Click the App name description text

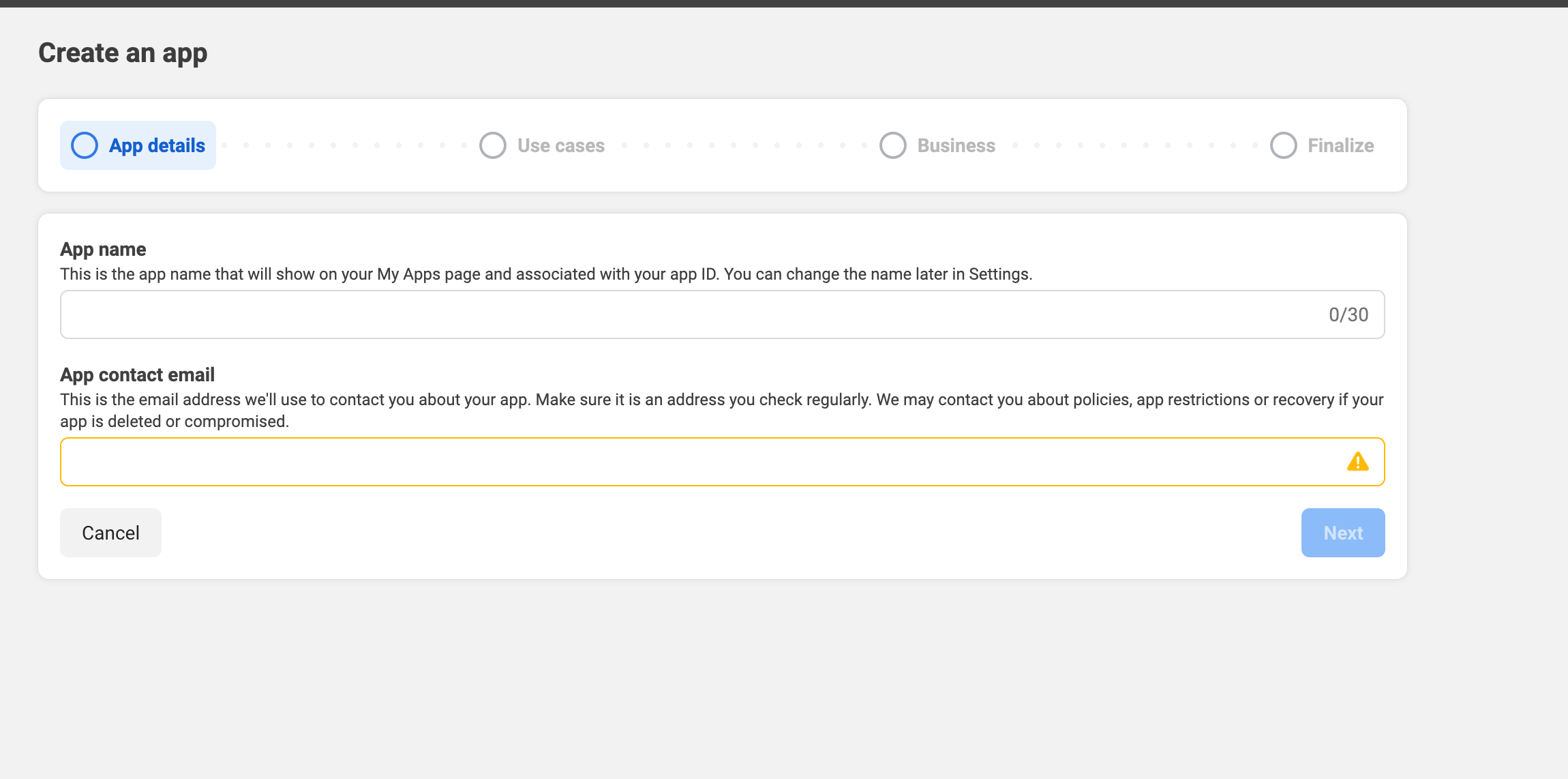pyautogui.click(x=545, y=274)
